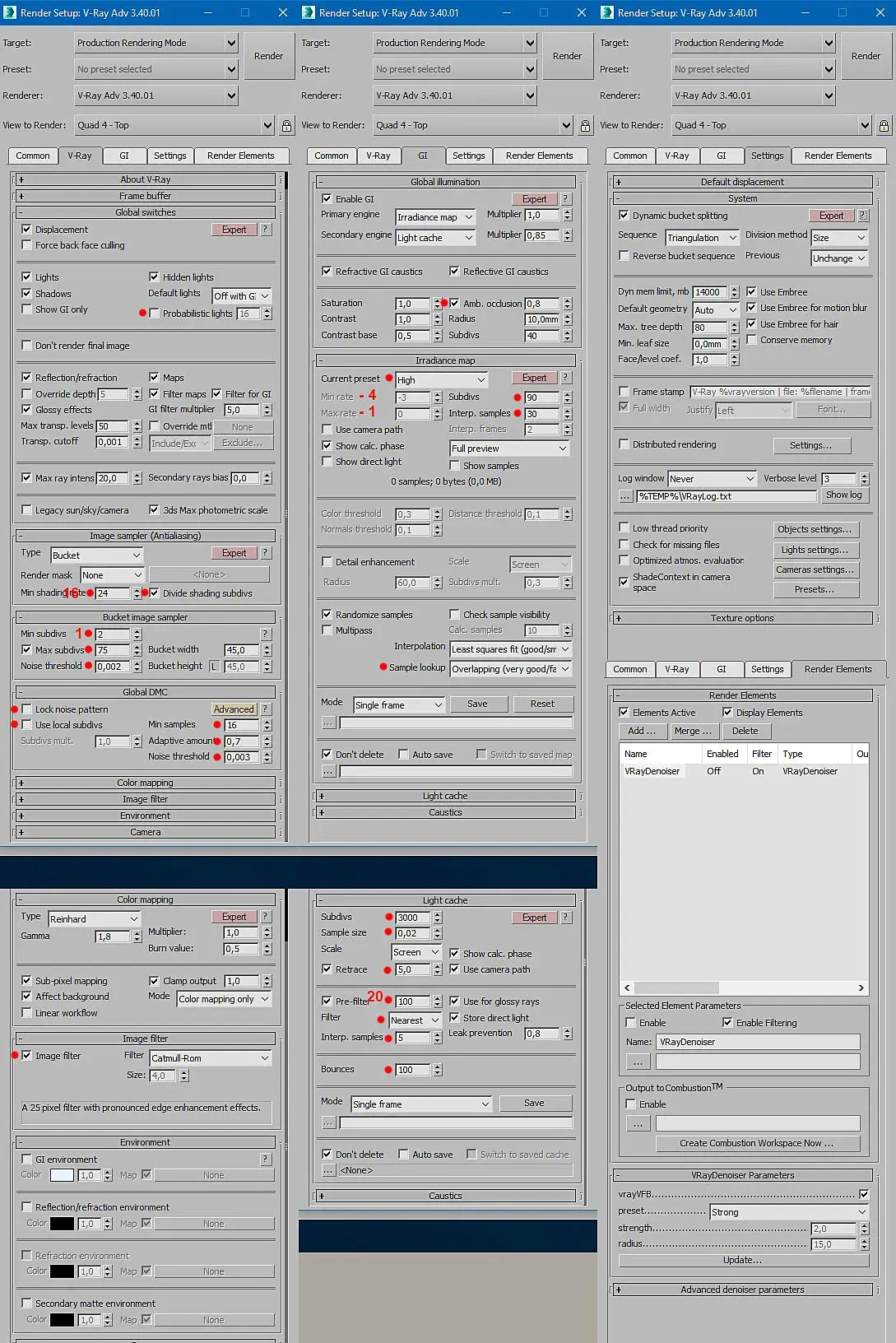
Task: Open help '?' in lower Color mapping rollout
Action: (266, 917)
